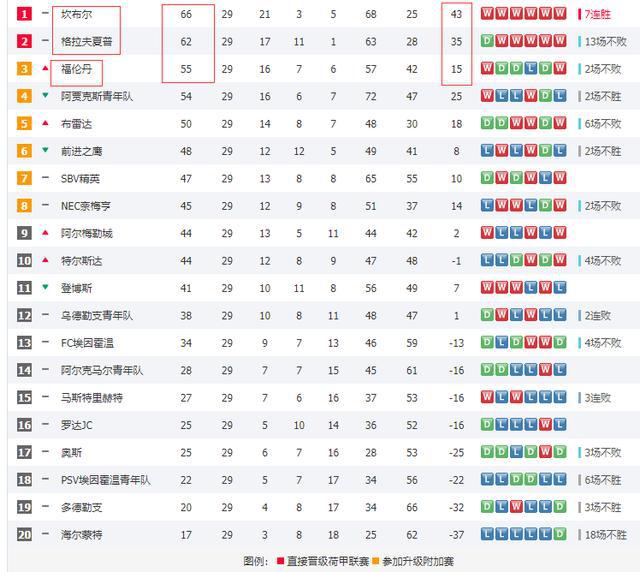Click the 13场不败 streak label

pos(606,42)
